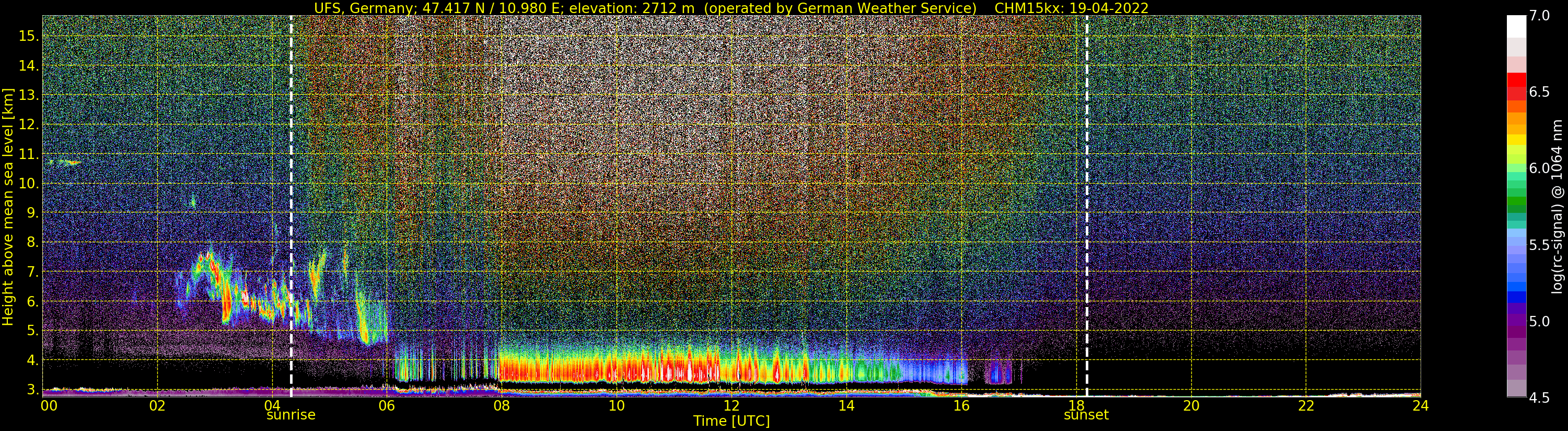The height and width of the screenshot is (431, 1568).
Task: Click the colorbar tick label "4.5"
Action: point(1539,398)
